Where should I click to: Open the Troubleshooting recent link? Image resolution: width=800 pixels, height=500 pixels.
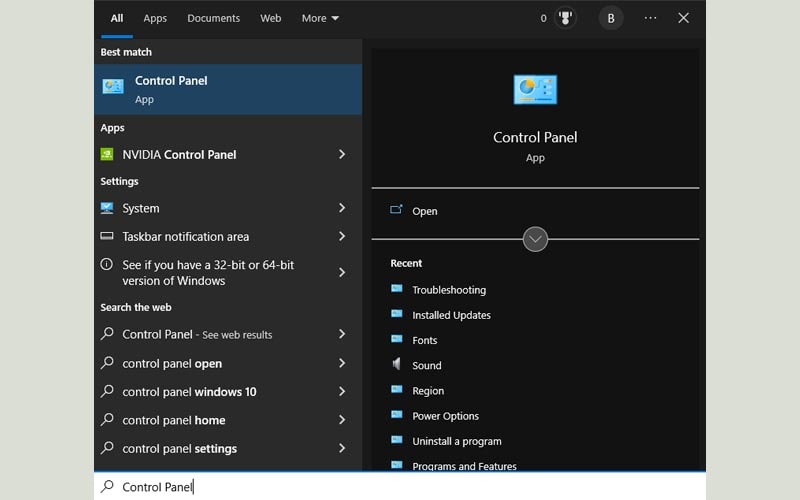point(449,290)
